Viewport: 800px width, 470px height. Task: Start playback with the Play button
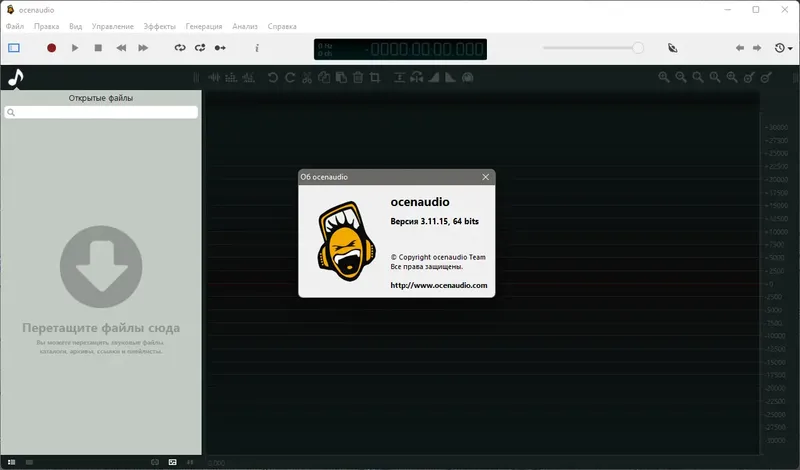click(75, 48)
